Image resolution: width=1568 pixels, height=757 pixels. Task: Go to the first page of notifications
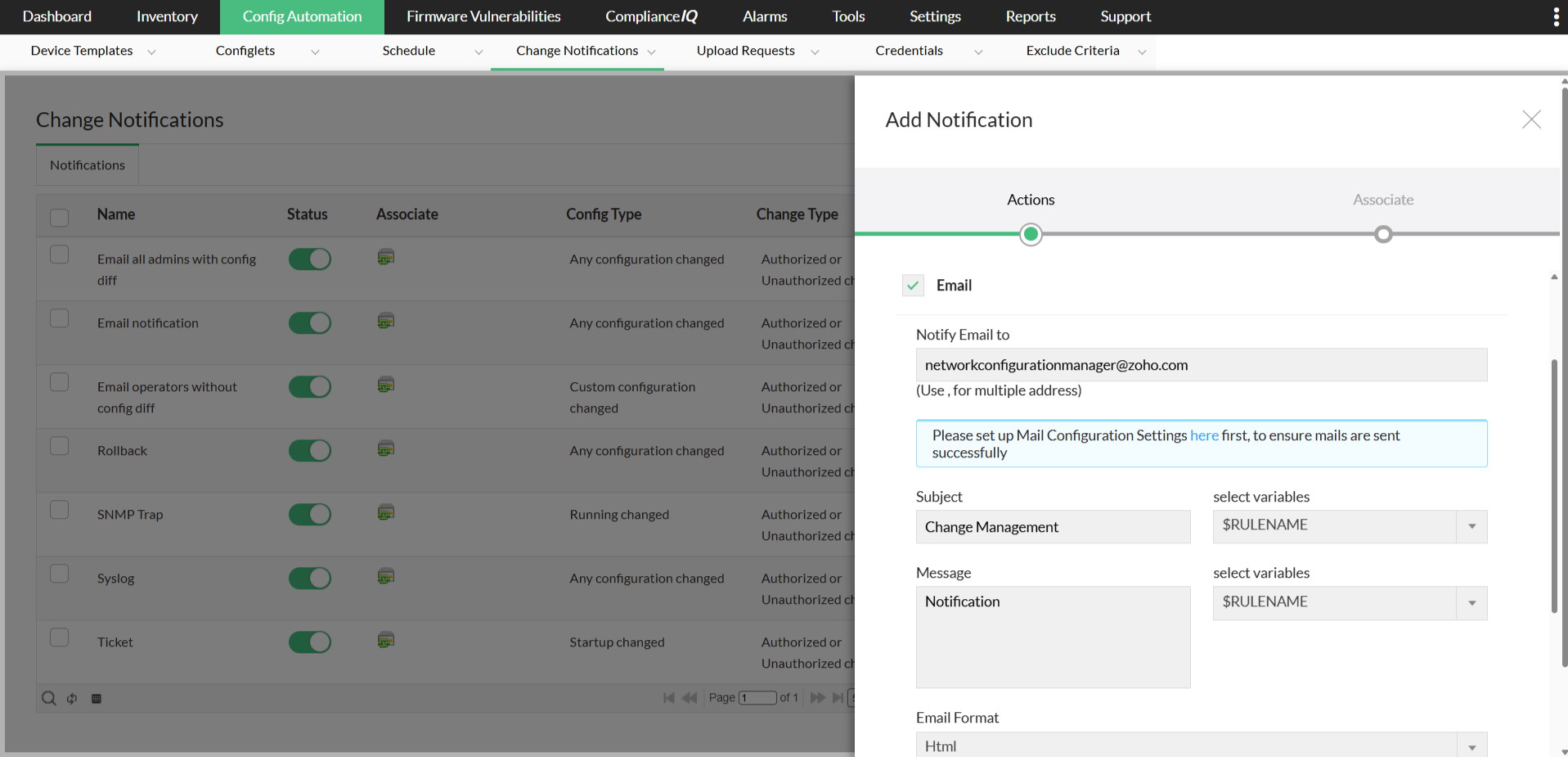click(x=668, y=698)
